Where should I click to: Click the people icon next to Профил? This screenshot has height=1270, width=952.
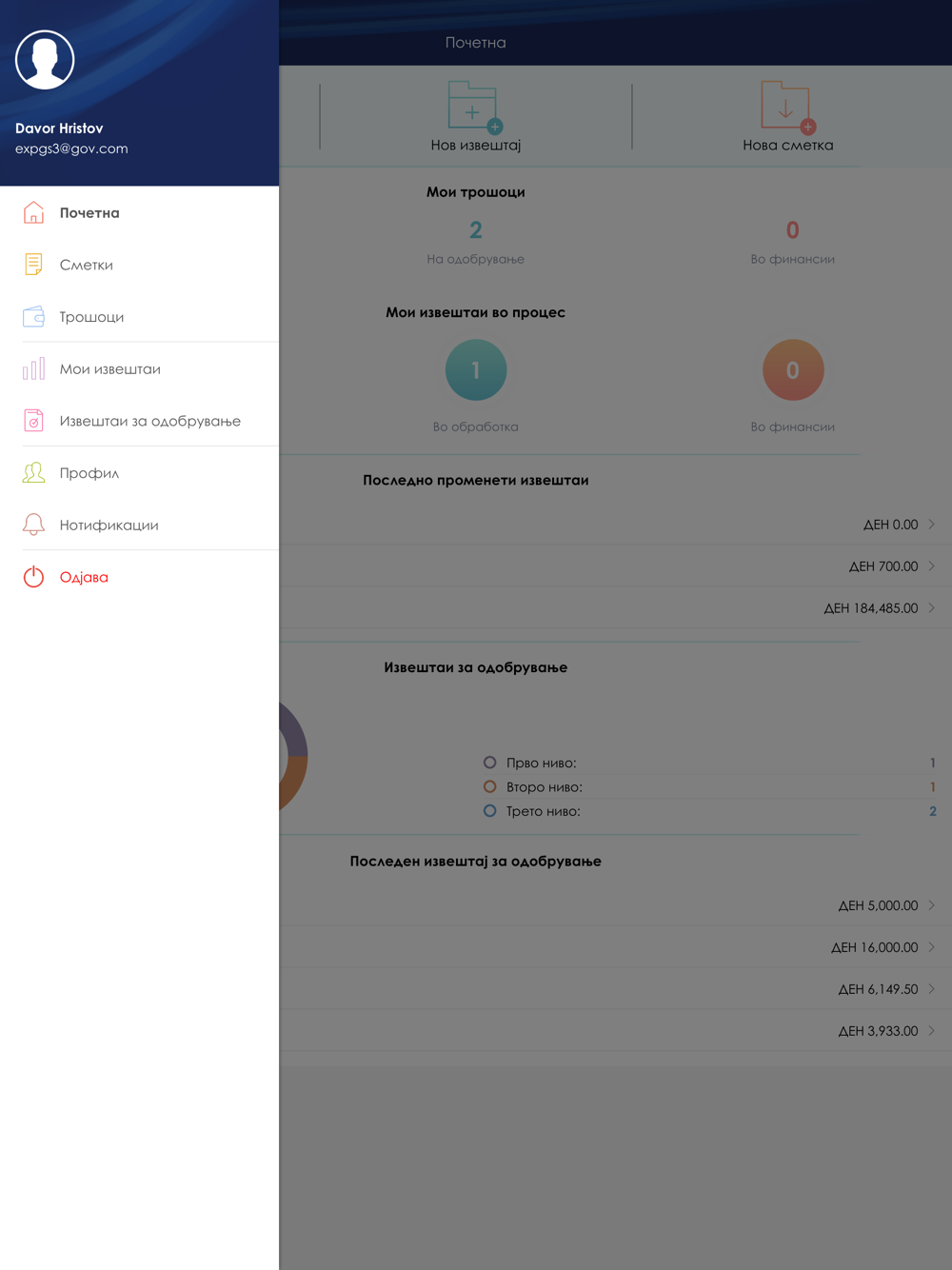pos(33,472)
